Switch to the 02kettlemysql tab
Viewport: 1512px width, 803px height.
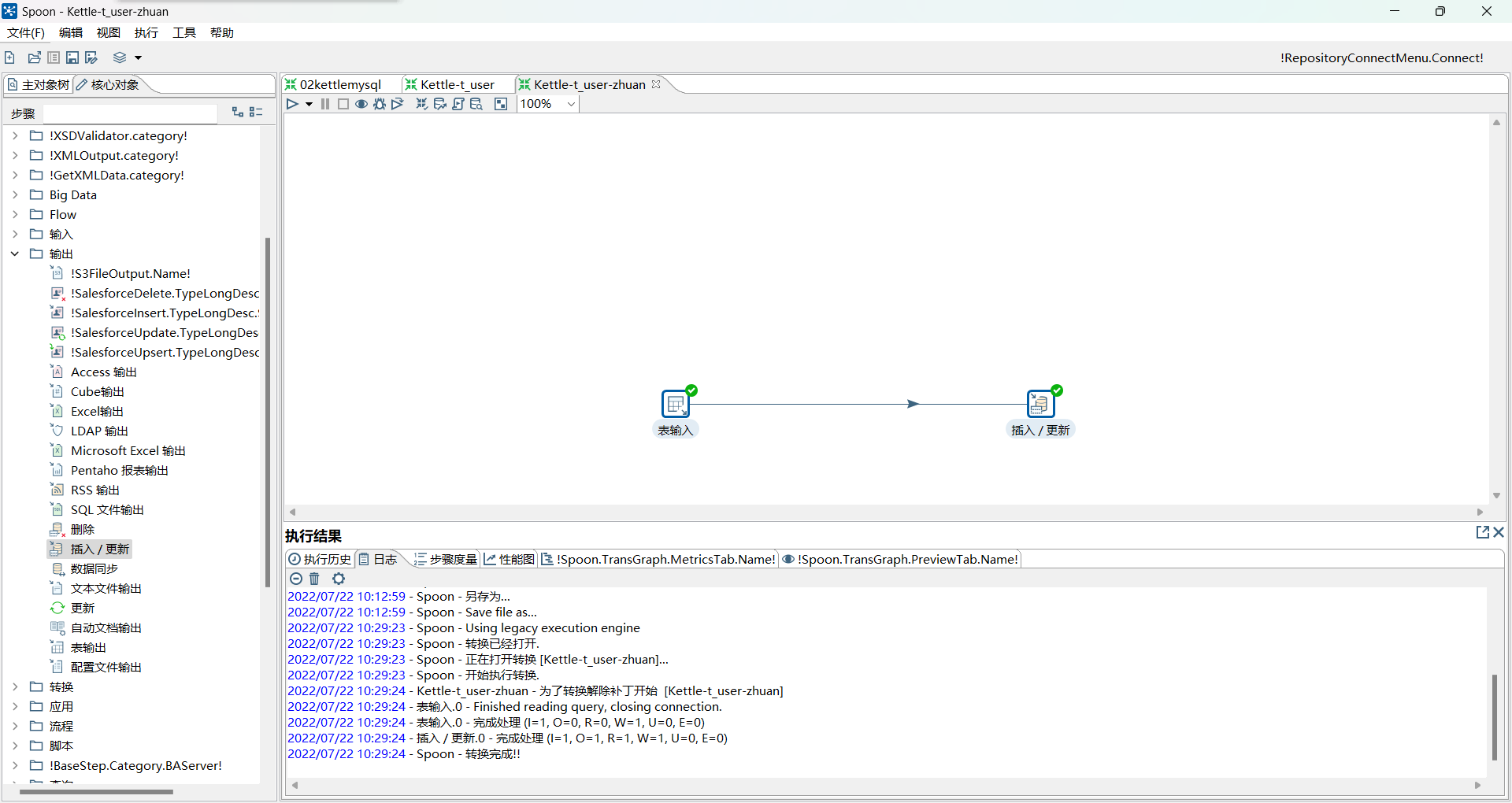tap(340, 84)
